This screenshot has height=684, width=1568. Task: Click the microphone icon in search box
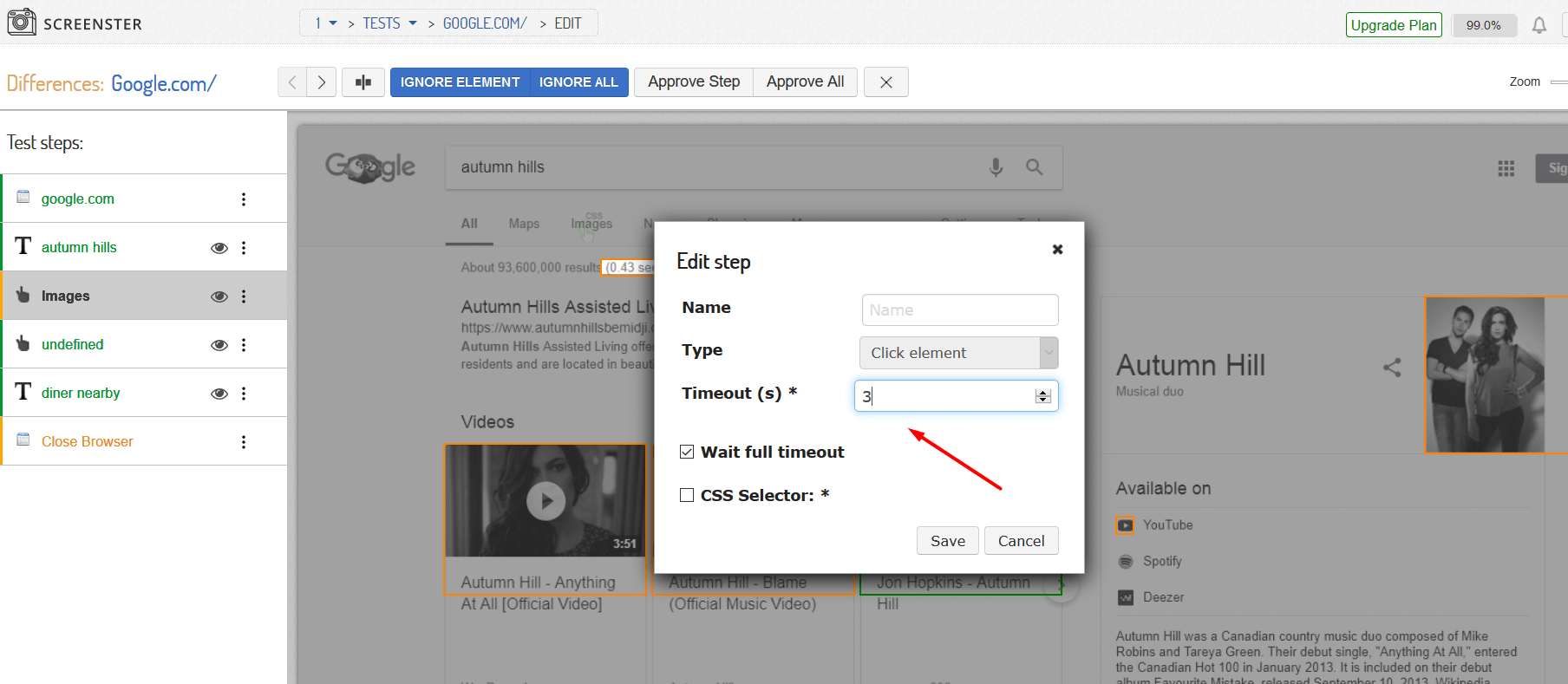[x=996, y=167]
